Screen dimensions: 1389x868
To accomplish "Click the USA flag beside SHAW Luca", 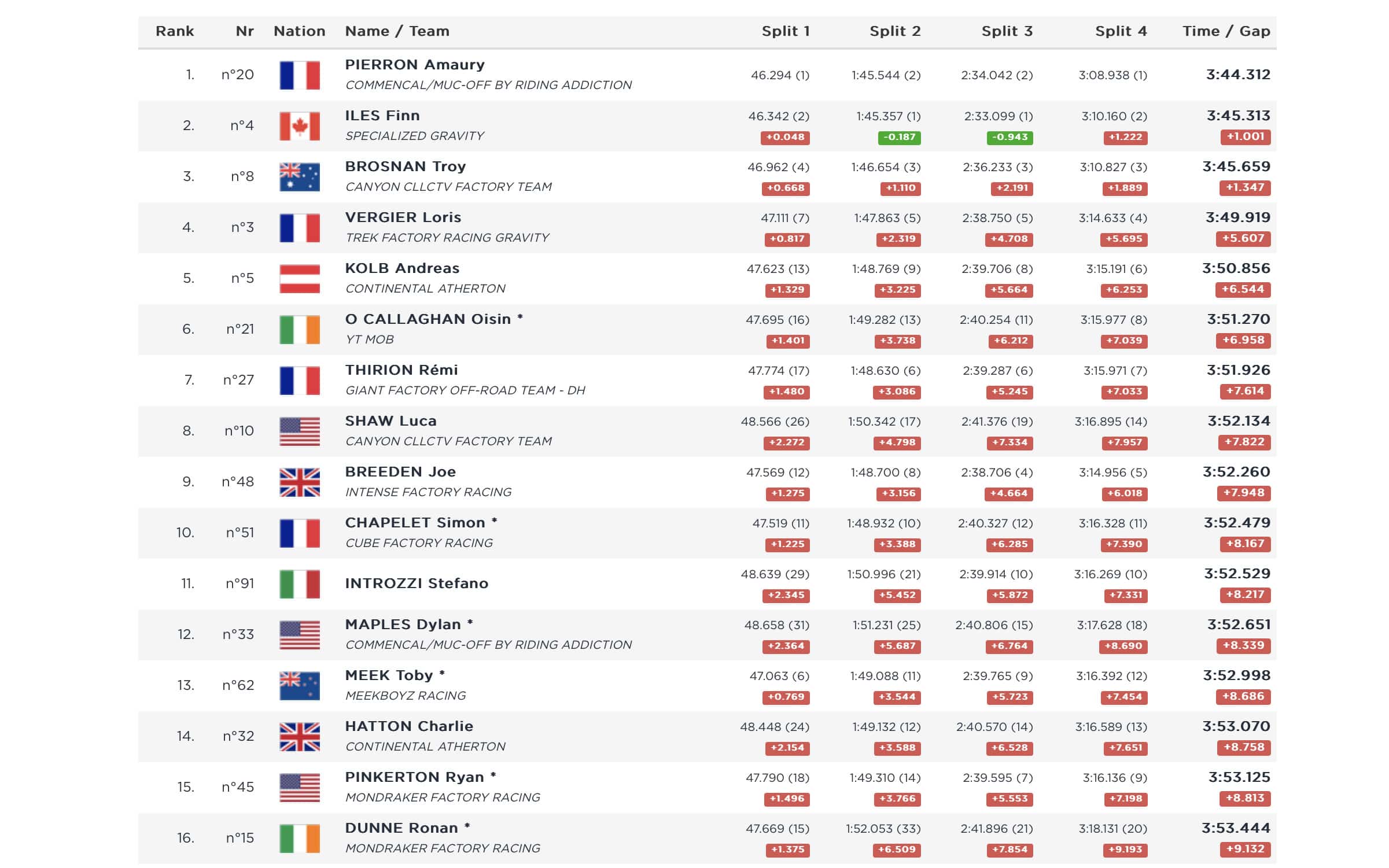I will point(299,431).
